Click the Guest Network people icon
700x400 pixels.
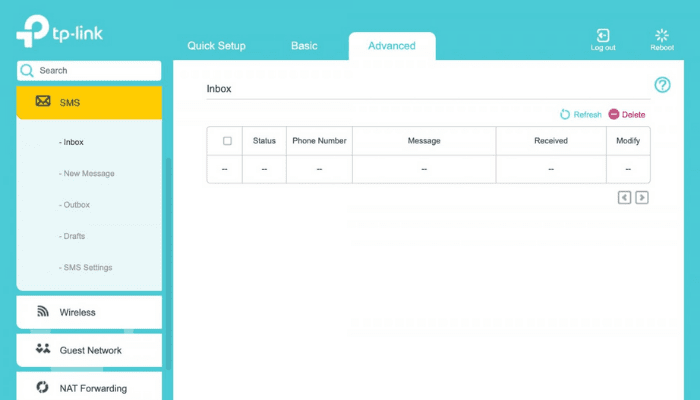click(43, 350)
